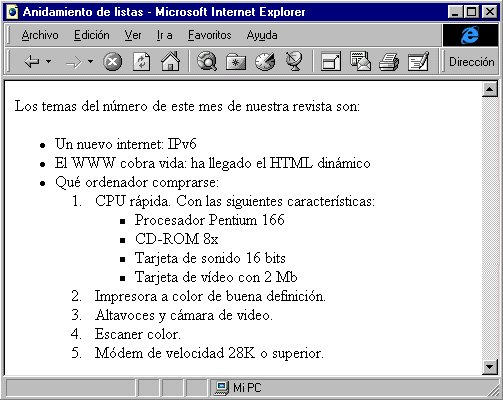Print the page with the printer icon
Viewport: 503px width, 400px height.
389,62
